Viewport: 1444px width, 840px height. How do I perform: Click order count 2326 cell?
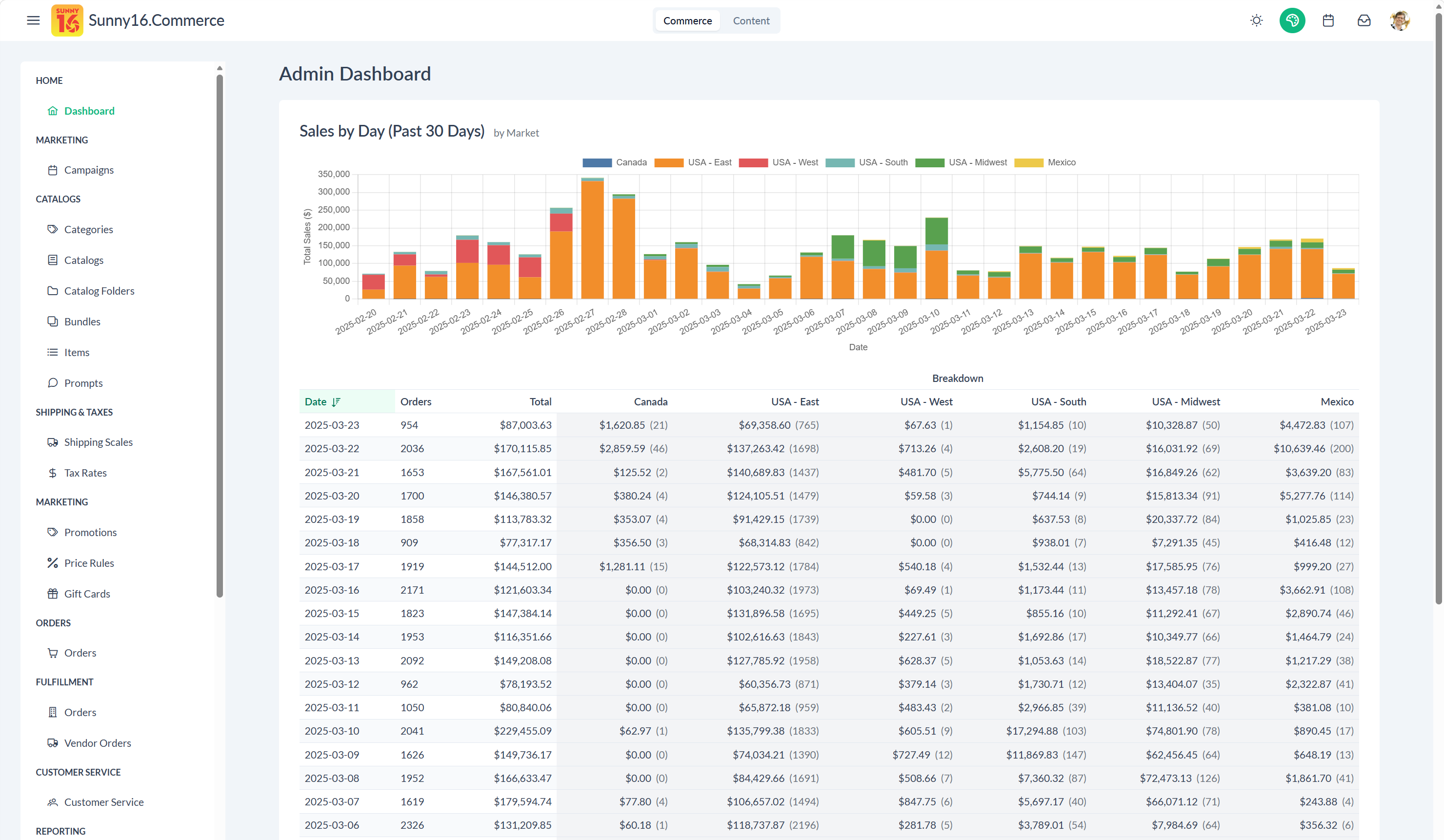[x=412, y=825]
